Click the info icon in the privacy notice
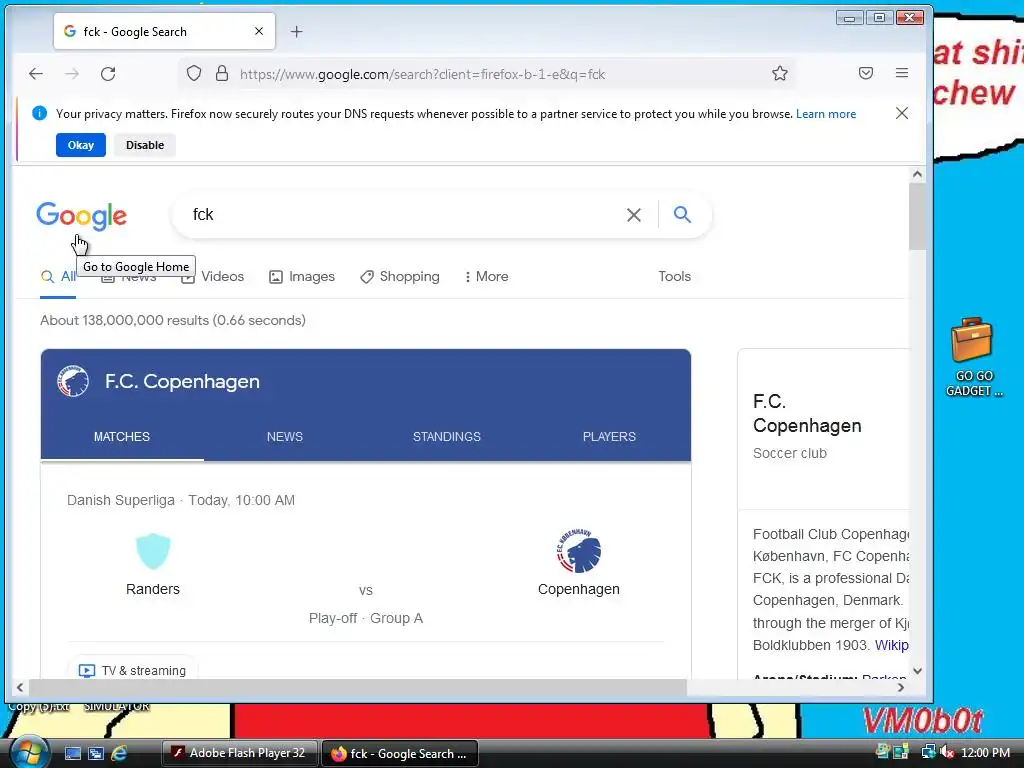The image size is (1024, 768). (x=39, y=113)
